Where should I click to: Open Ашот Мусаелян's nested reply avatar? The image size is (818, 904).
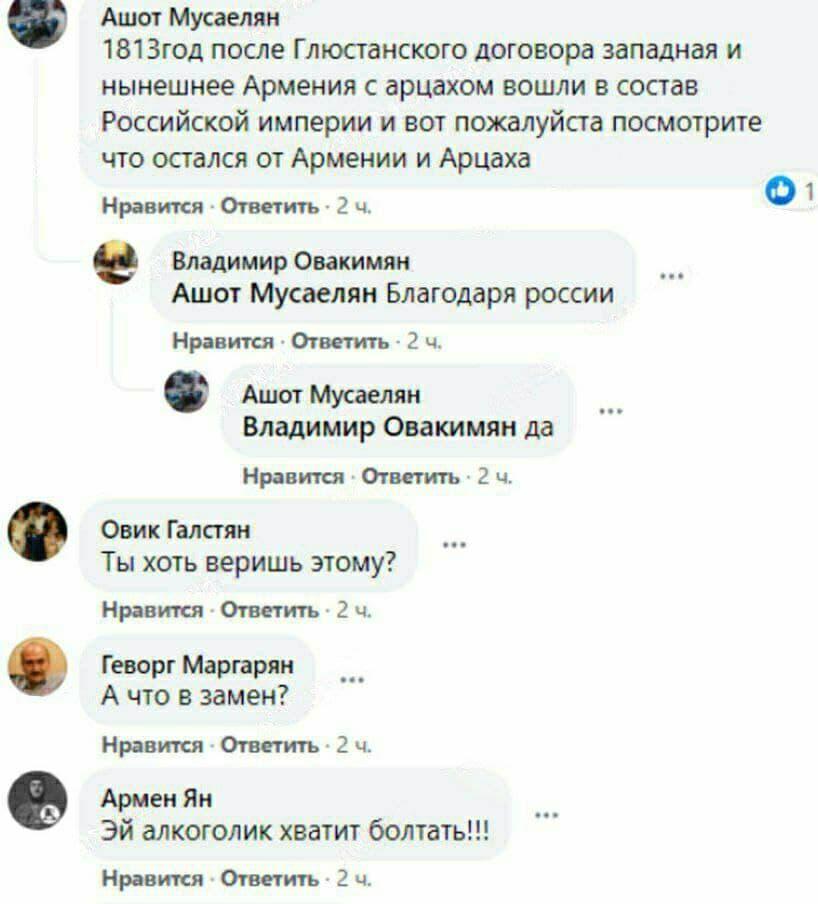click(187, 391)
